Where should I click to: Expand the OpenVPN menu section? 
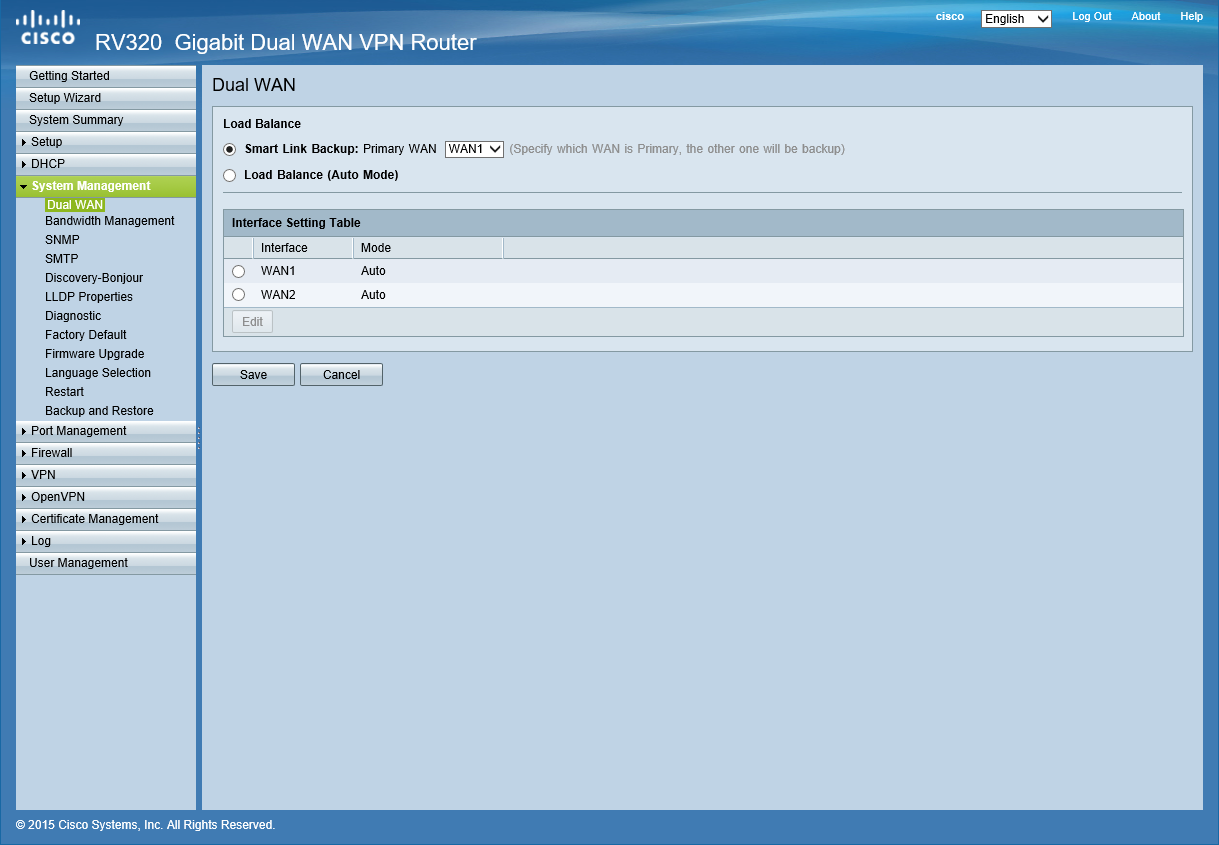point(106,497)
